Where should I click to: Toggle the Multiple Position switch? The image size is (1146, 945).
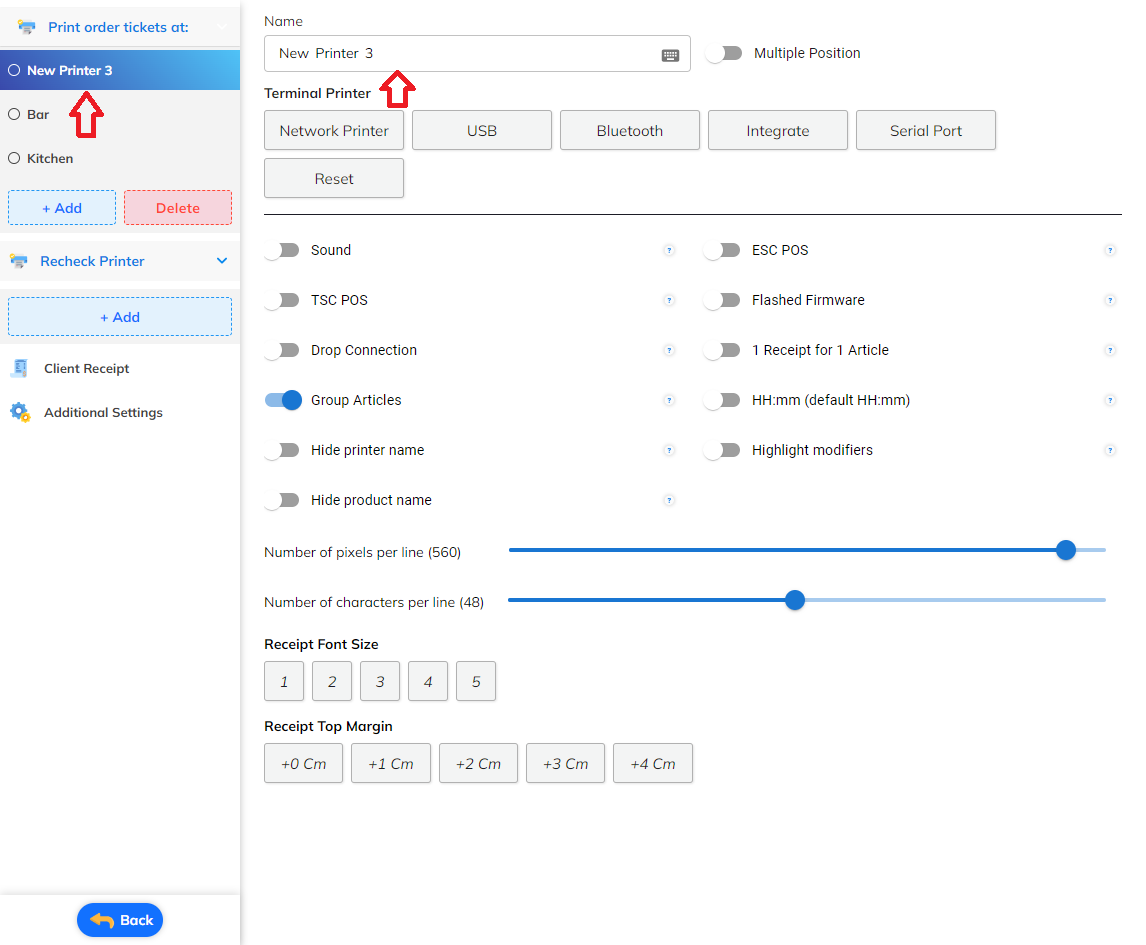(x=724, y=53)
